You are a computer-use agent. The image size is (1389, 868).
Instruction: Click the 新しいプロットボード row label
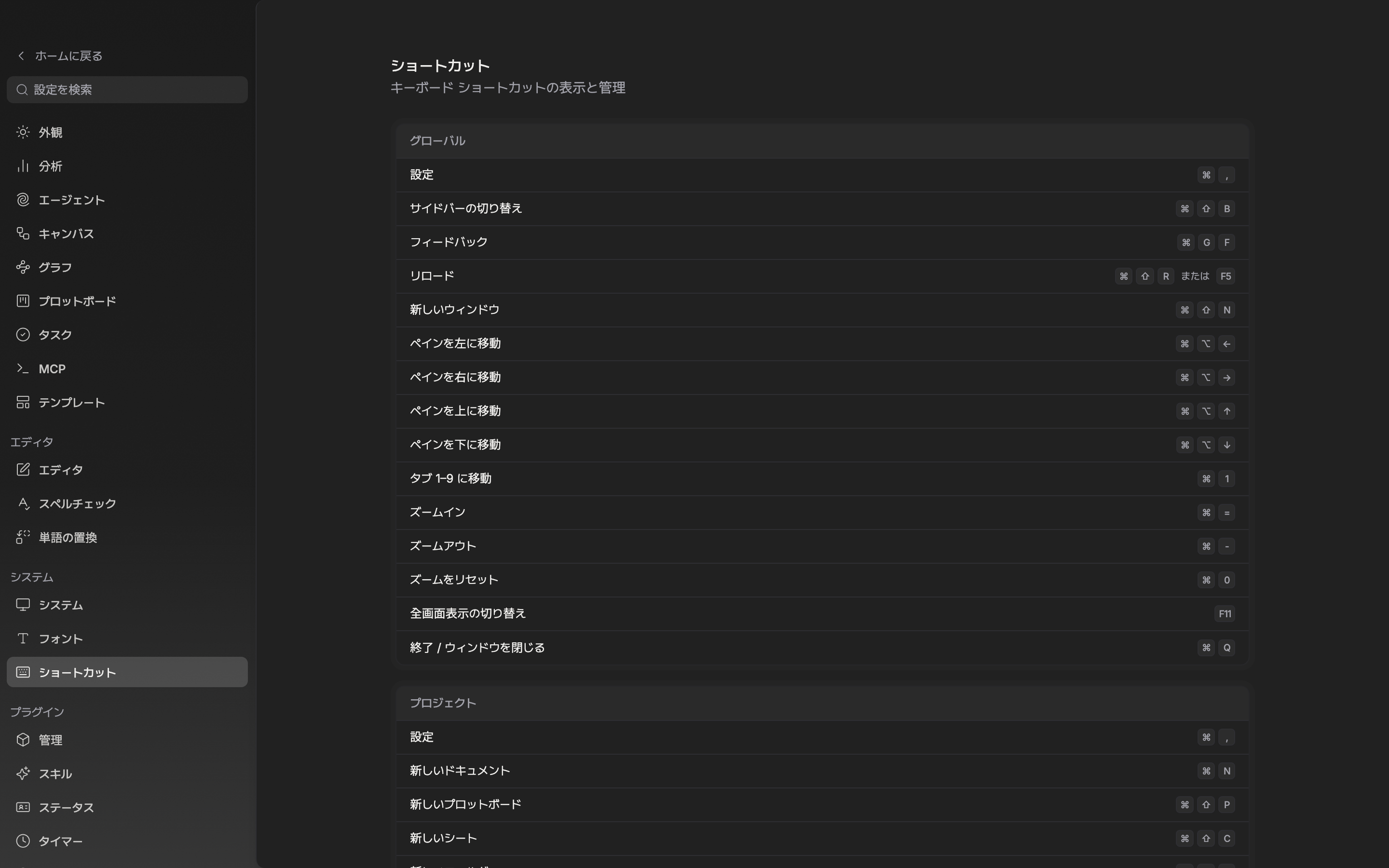465,805
